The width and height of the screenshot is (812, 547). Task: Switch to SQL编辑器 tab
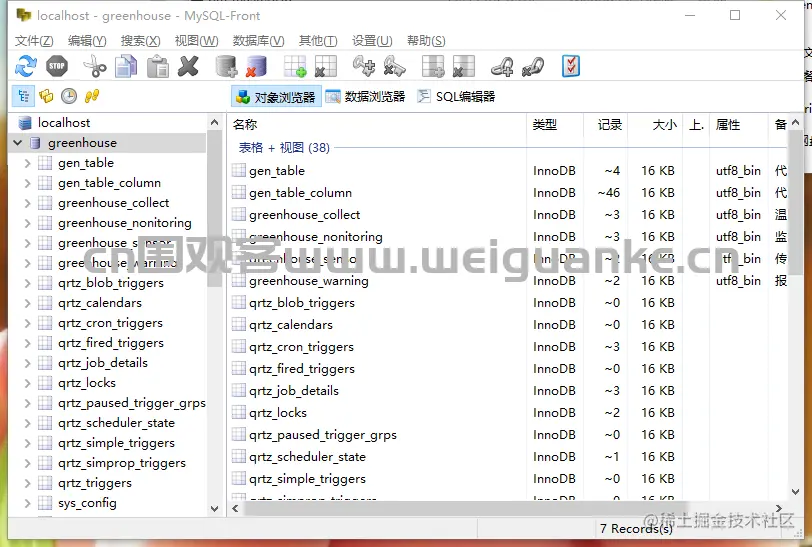(x=457, y=97)
